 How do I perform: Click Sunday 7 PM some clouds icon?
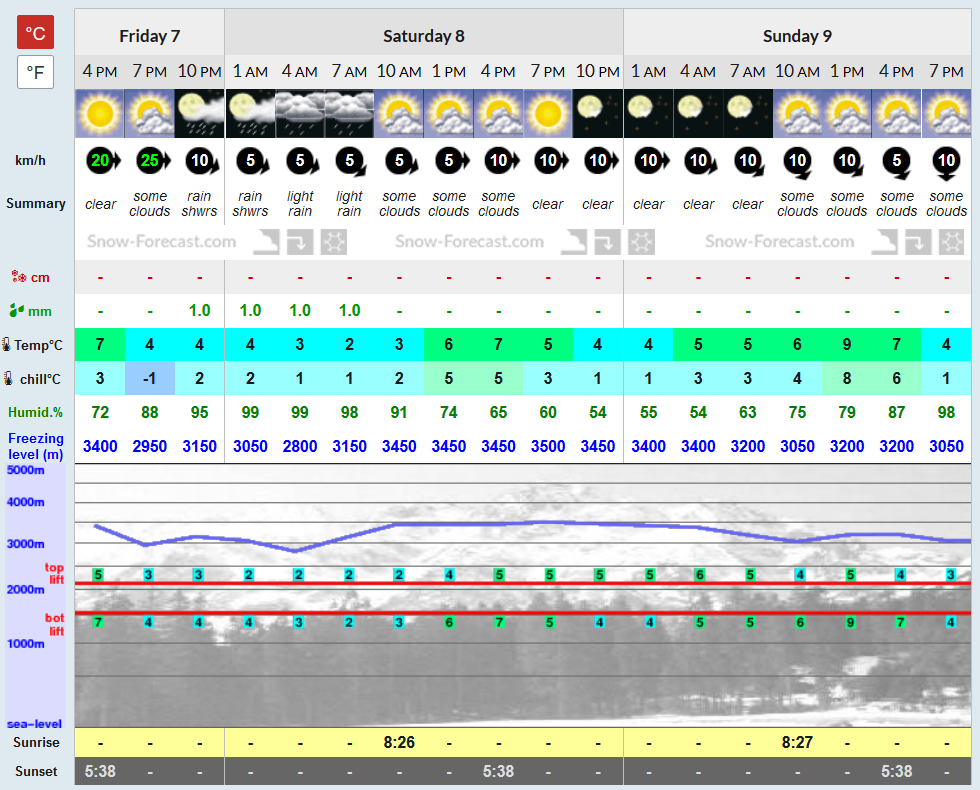click(946, 113)
